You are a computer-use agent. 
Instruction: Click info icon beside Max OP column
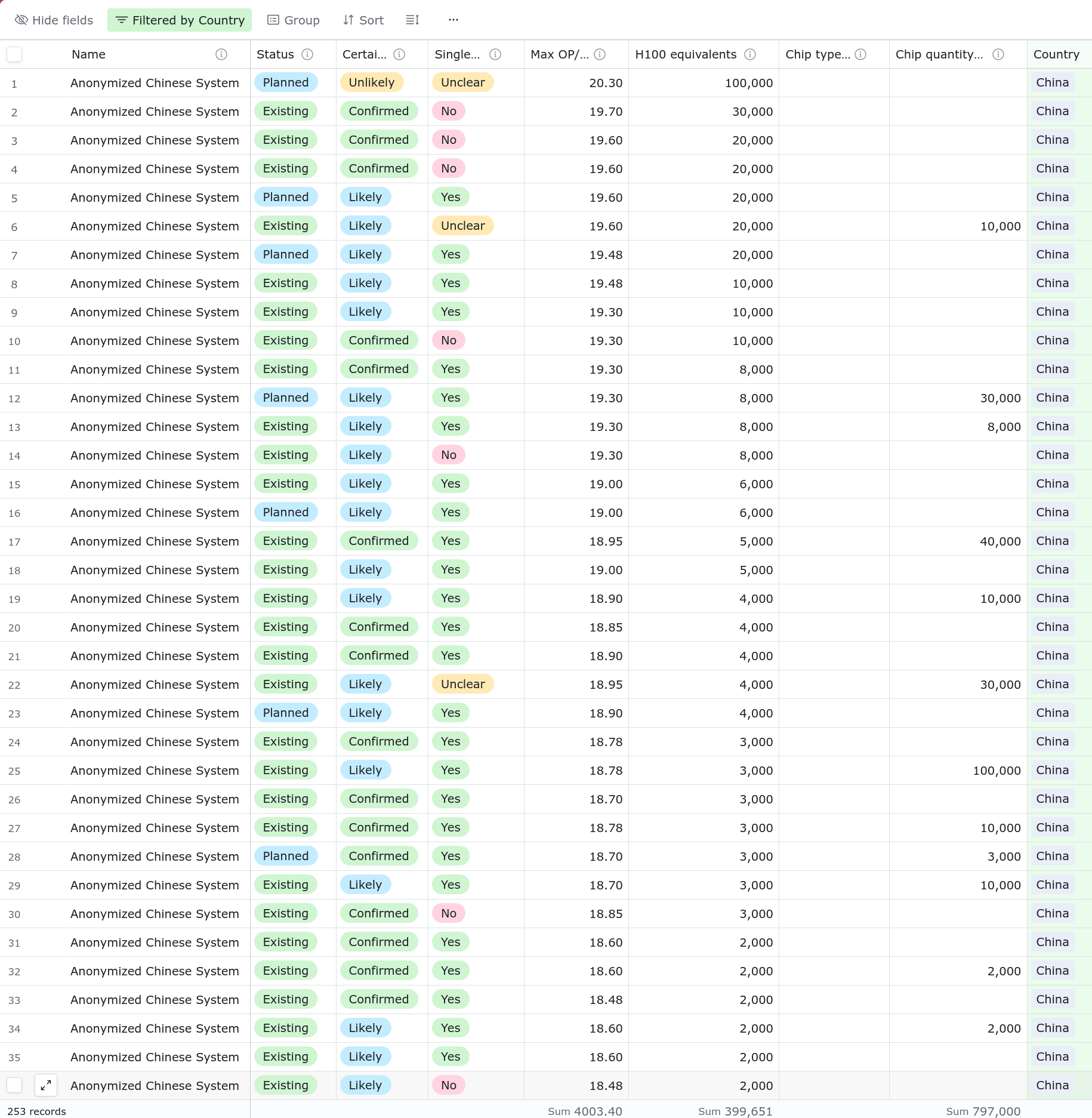coord(600,54)
